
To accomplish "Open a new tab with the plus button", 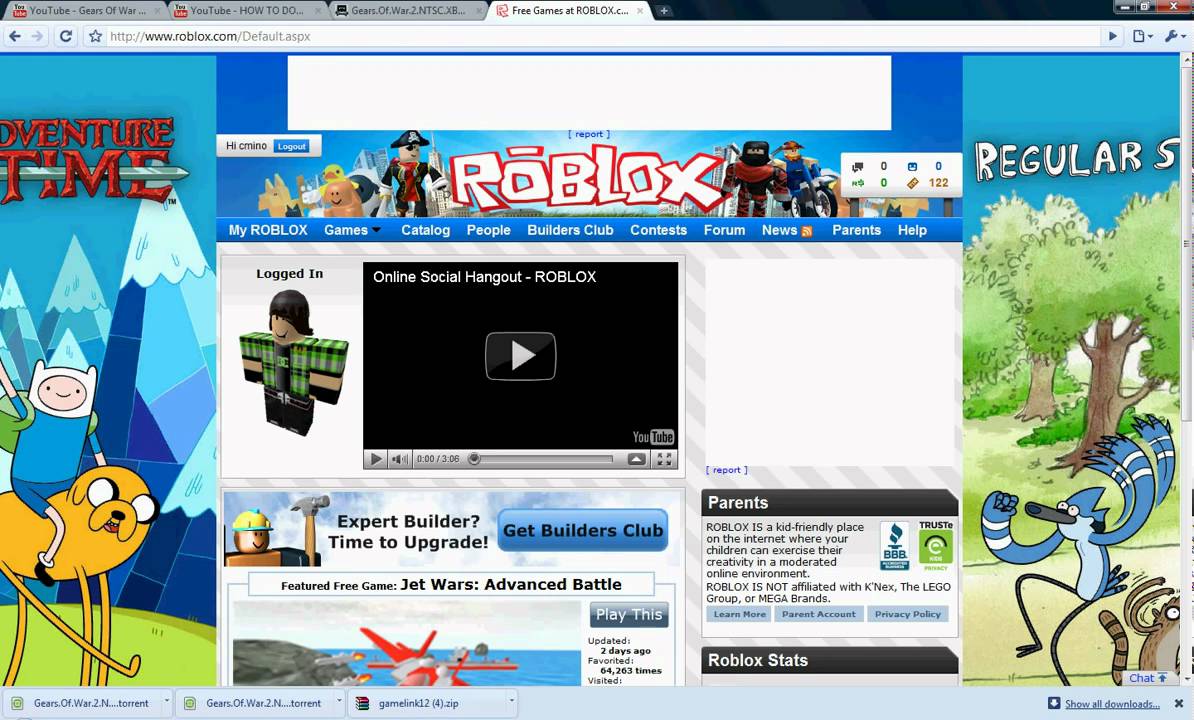I will (x=664, y=11).
